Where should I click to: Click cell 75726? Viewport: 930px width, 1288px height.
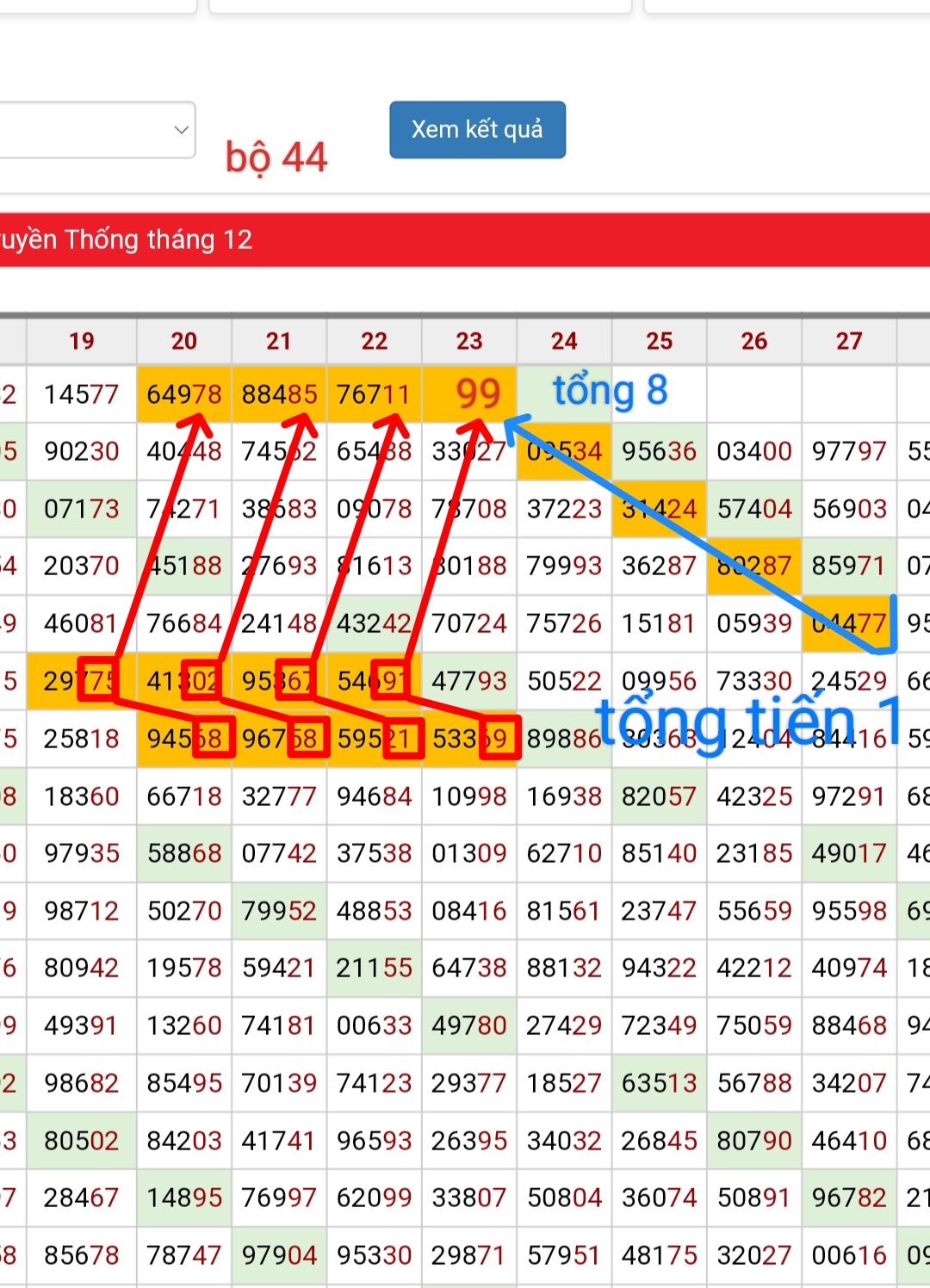coord(564,623)
